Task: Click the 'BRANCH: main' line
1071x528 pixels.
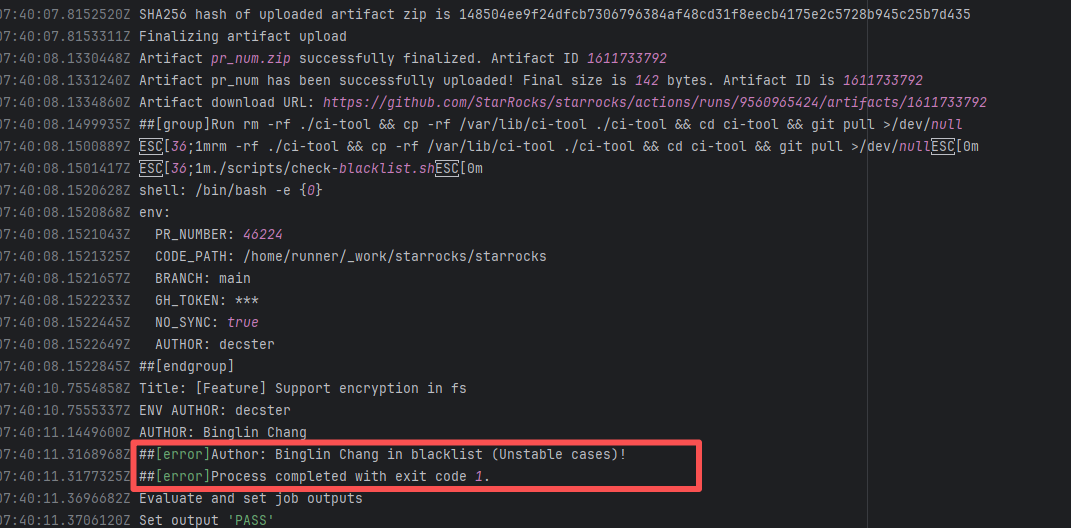Action: click(x=203, y=278)
